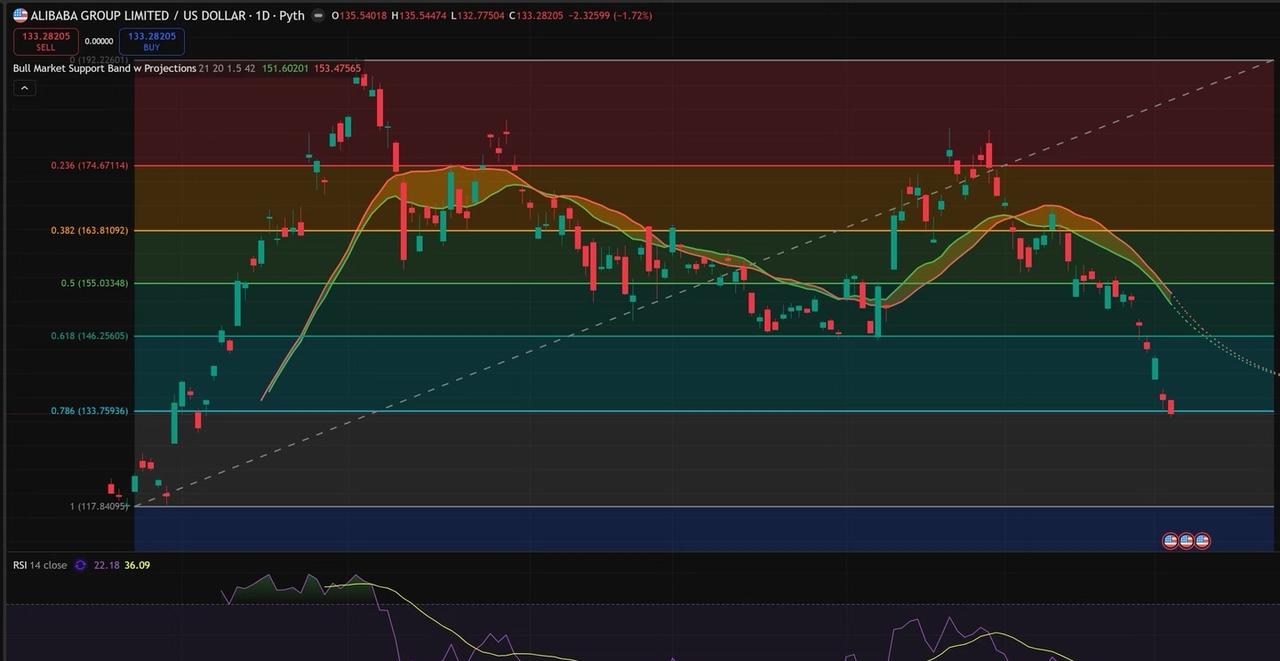Click the open price O135.54018
Image resolution: width=1280 pixels, height=661 pixels.
click(359, 16)
